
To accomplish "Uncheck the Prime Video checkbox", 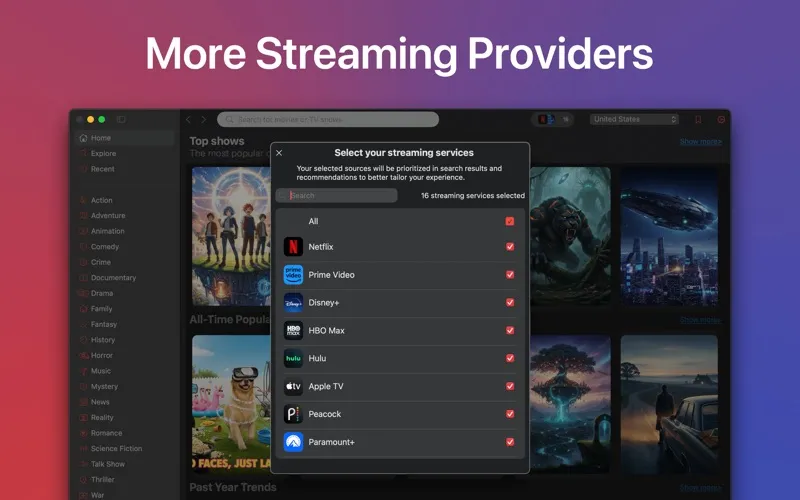I will (x=509, y=274).
